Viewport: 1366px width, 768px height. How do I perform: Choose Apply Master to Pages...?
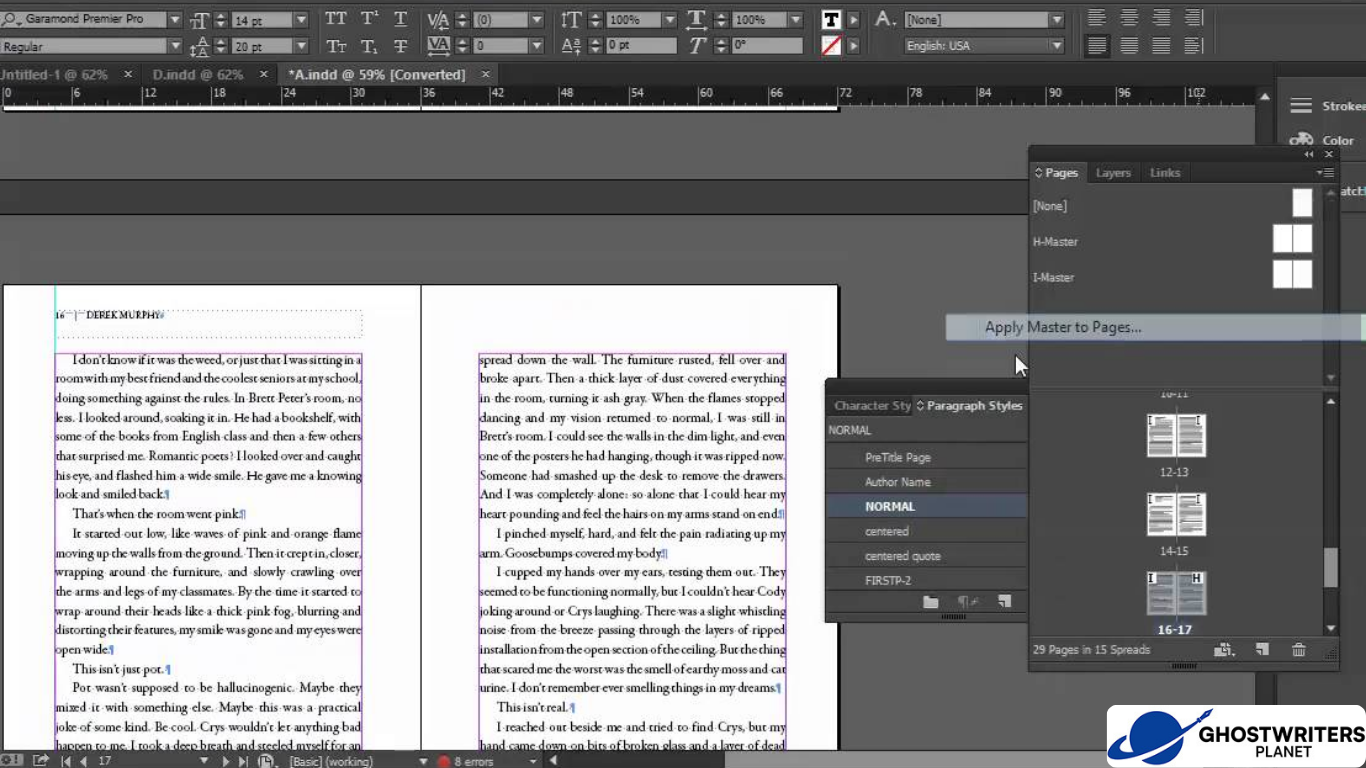click(x=1062, y=327)
